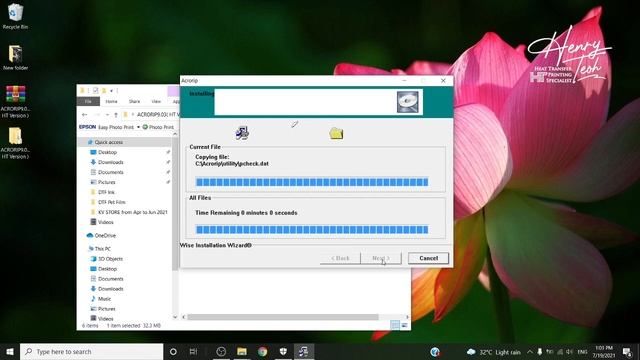Image resolution: width=640 pixels, height=360 pixels.
Task: Select the ACRORIP9.0 WinRAR archive desktop icon
Action: [x=16, y=102]
